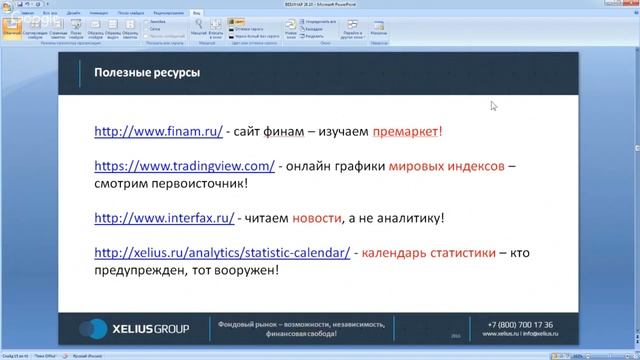This screenshot has width=640, height=360.
Task: Open the PowerPoint Help icon at ribbon right
Action: click(x=636, y=13)
